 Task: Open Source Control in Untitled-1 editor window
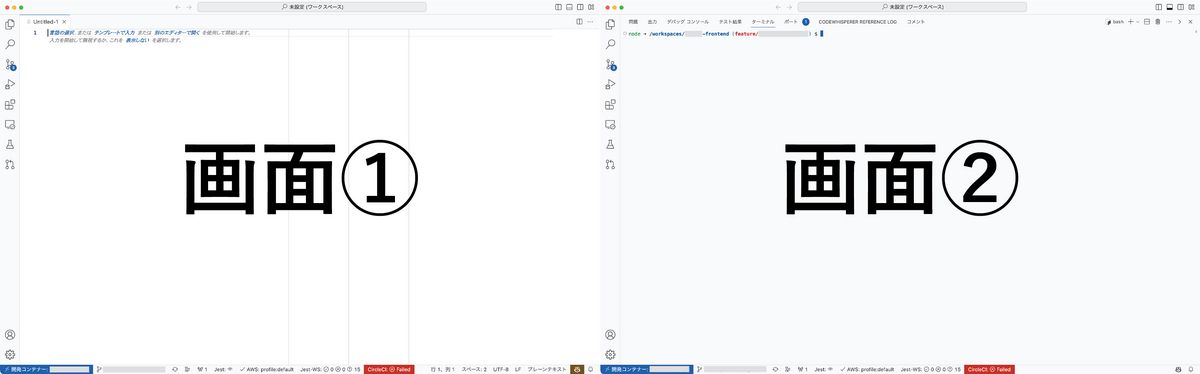(10, 64)
